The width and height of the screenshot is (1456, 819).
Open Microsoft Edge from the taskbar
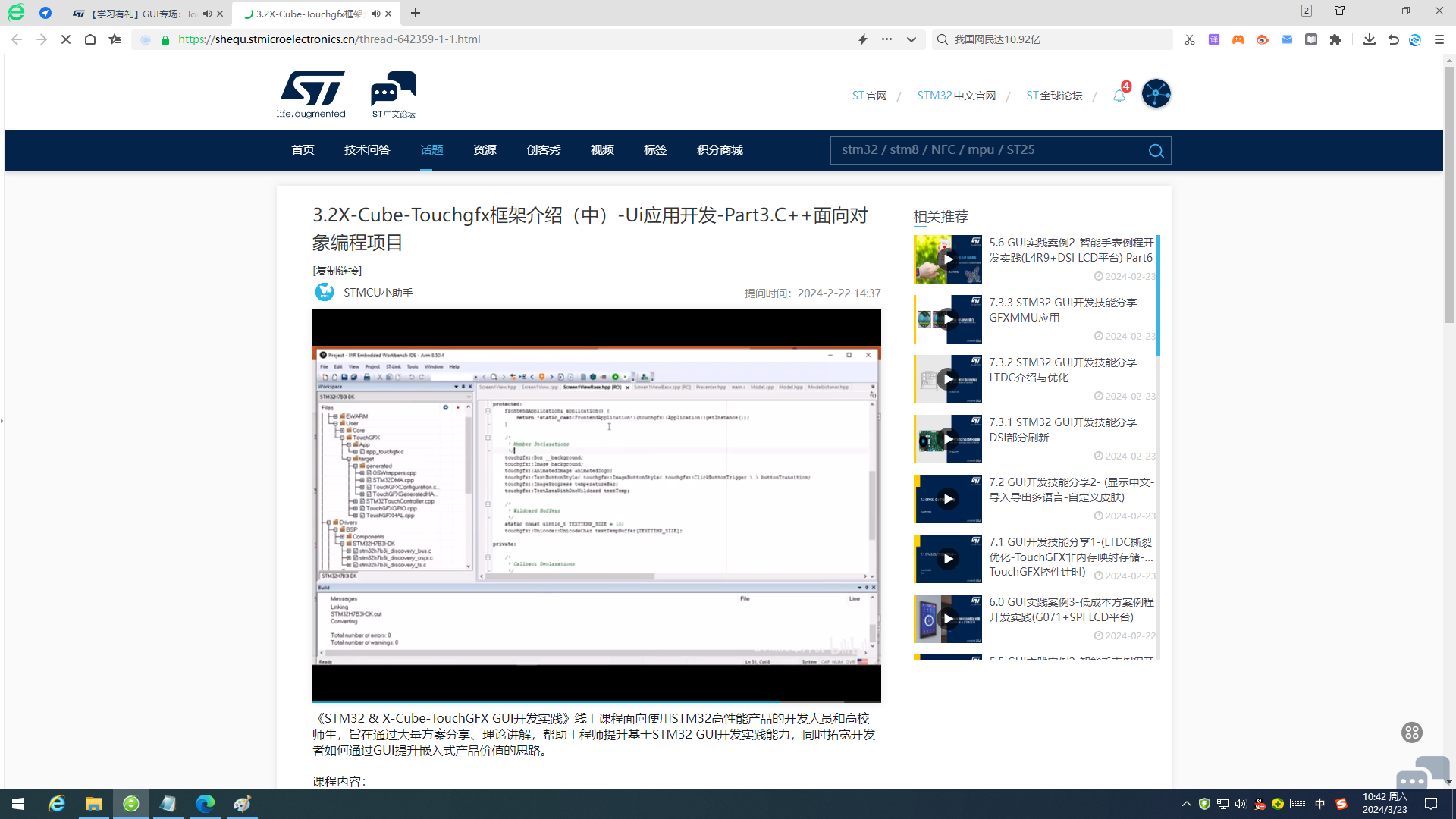(206, 804)
